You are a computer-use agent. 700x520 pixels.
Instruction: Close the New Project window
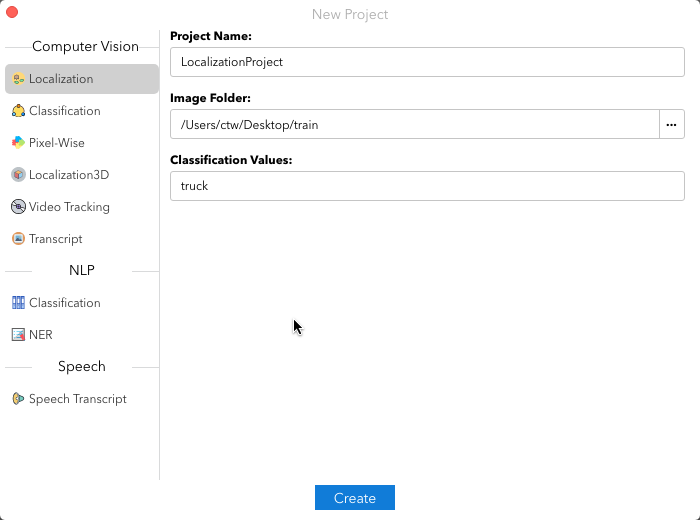(x=13, y=13)
